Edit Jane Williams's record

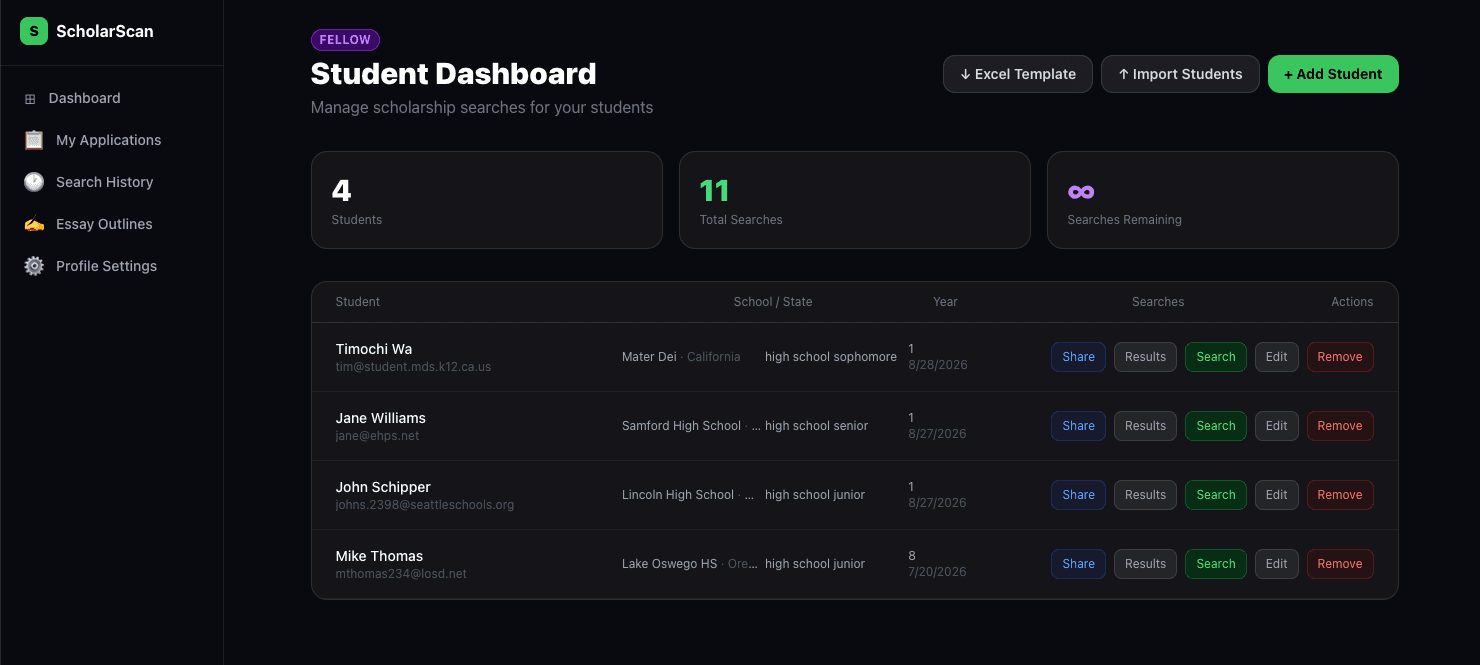[1277, 426]
